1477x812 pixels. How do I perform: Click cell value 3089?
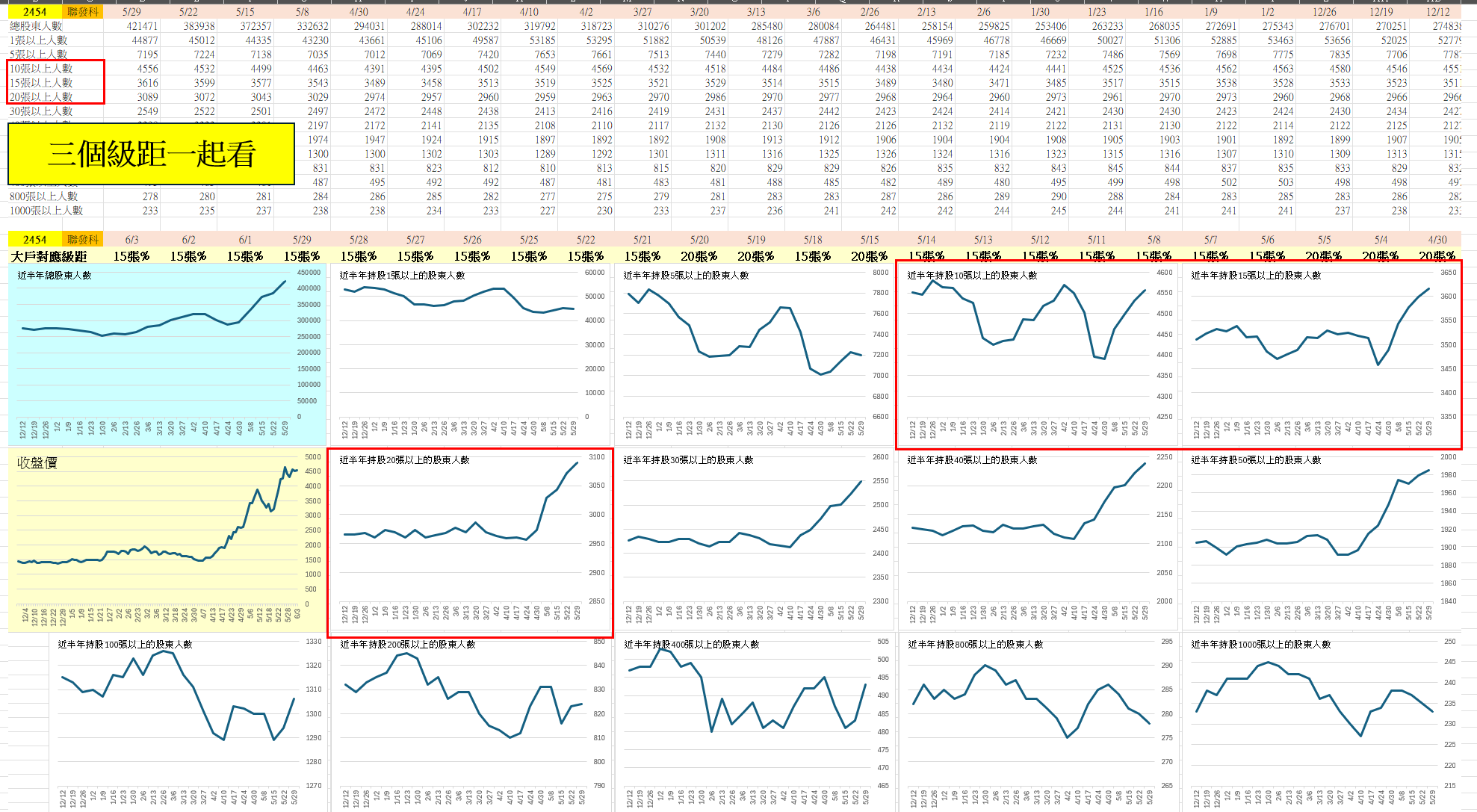147,97
